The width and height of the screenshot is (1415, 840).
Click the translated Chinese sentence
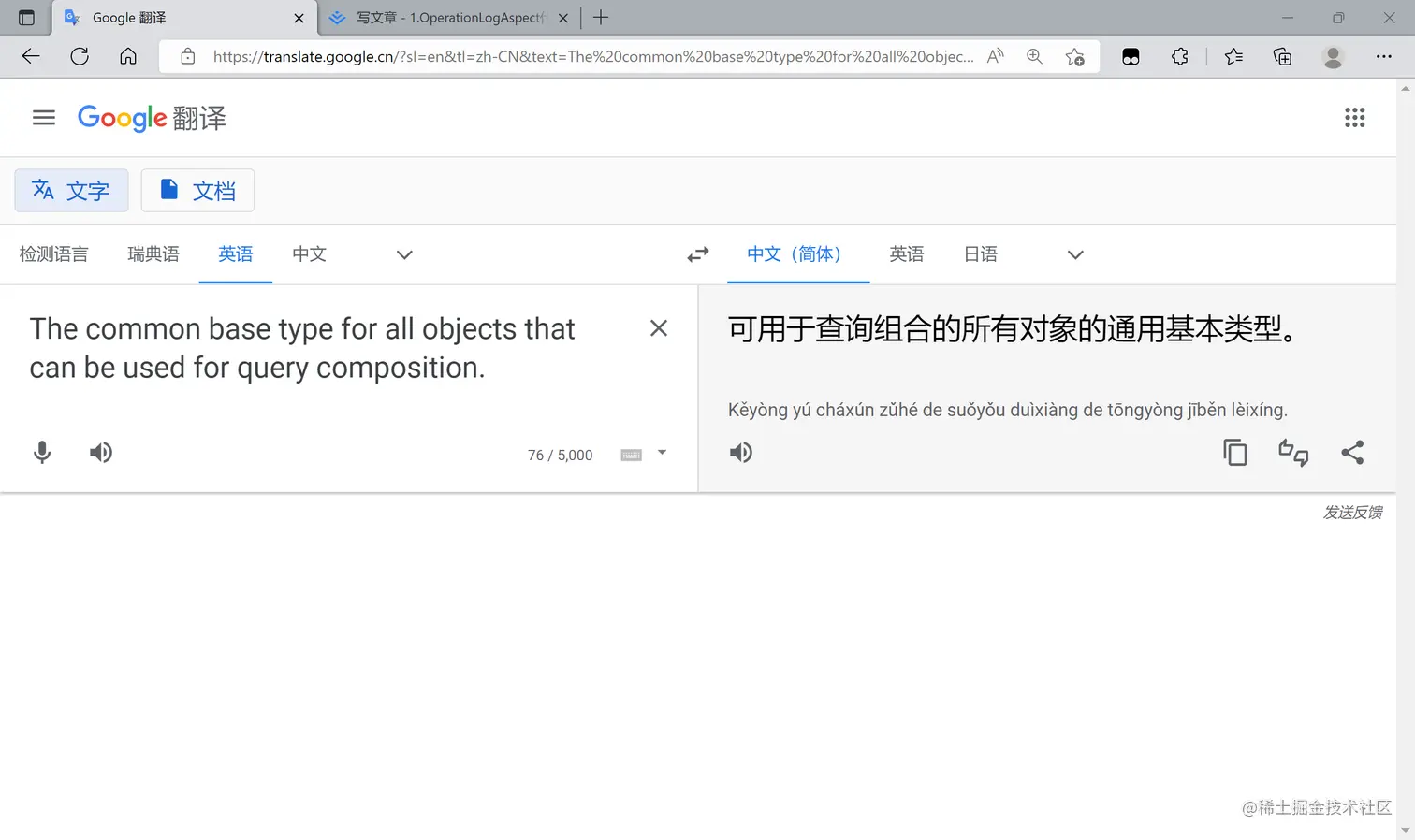[x=1012, y=329]
